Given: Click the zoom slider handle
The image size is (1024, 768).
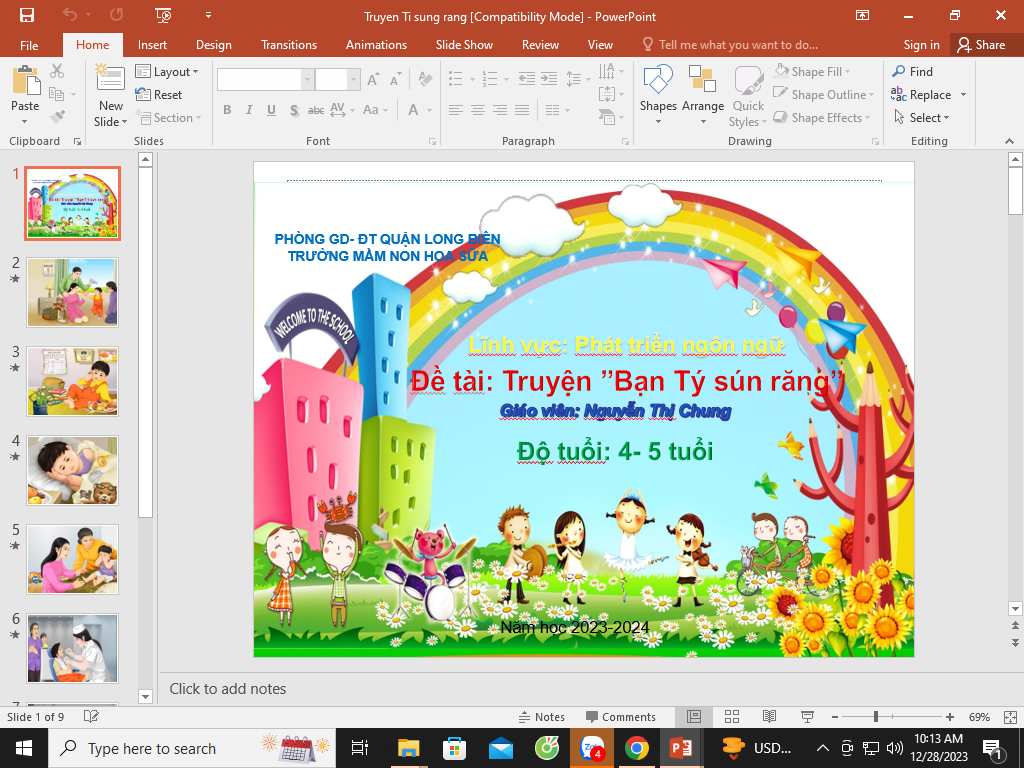Looking at the screenshot, I should click(x=876, y=717).
